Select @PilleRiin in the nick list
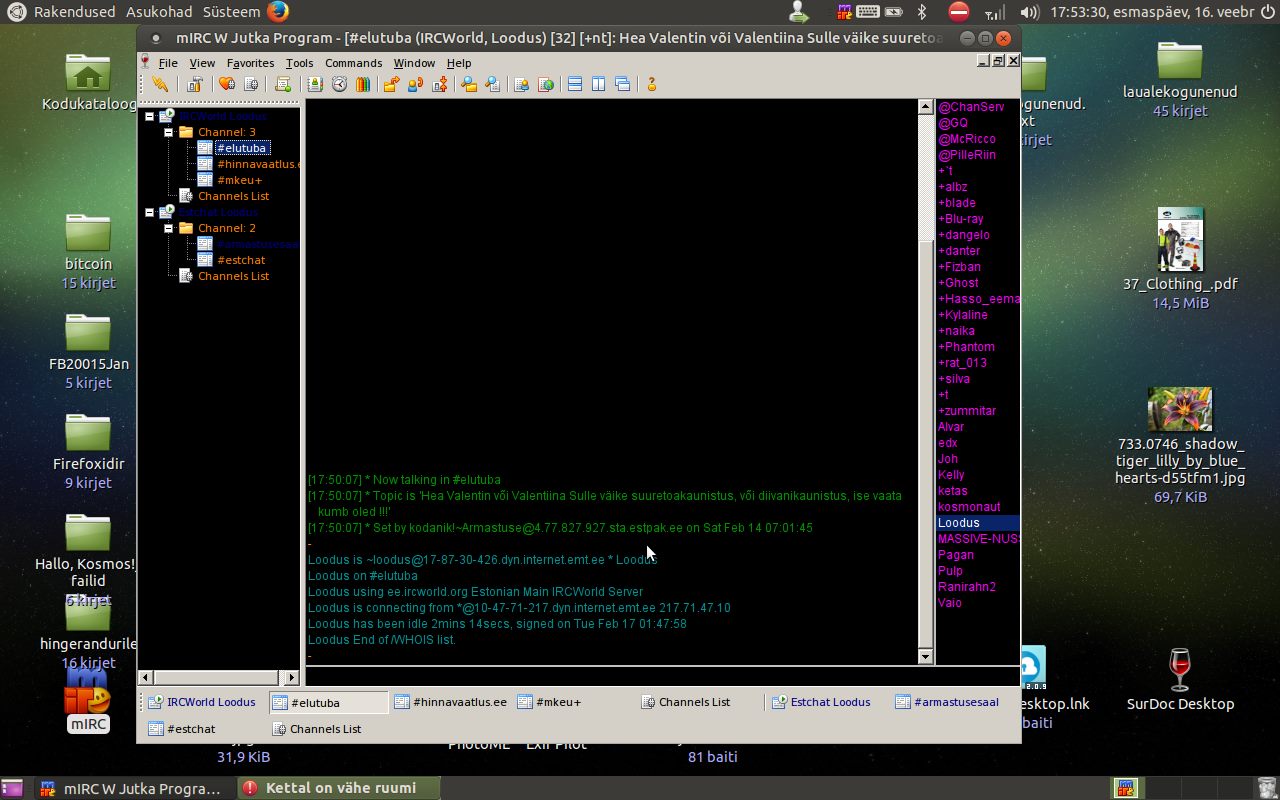This screenshot has height=800, width=1280. 967,155
